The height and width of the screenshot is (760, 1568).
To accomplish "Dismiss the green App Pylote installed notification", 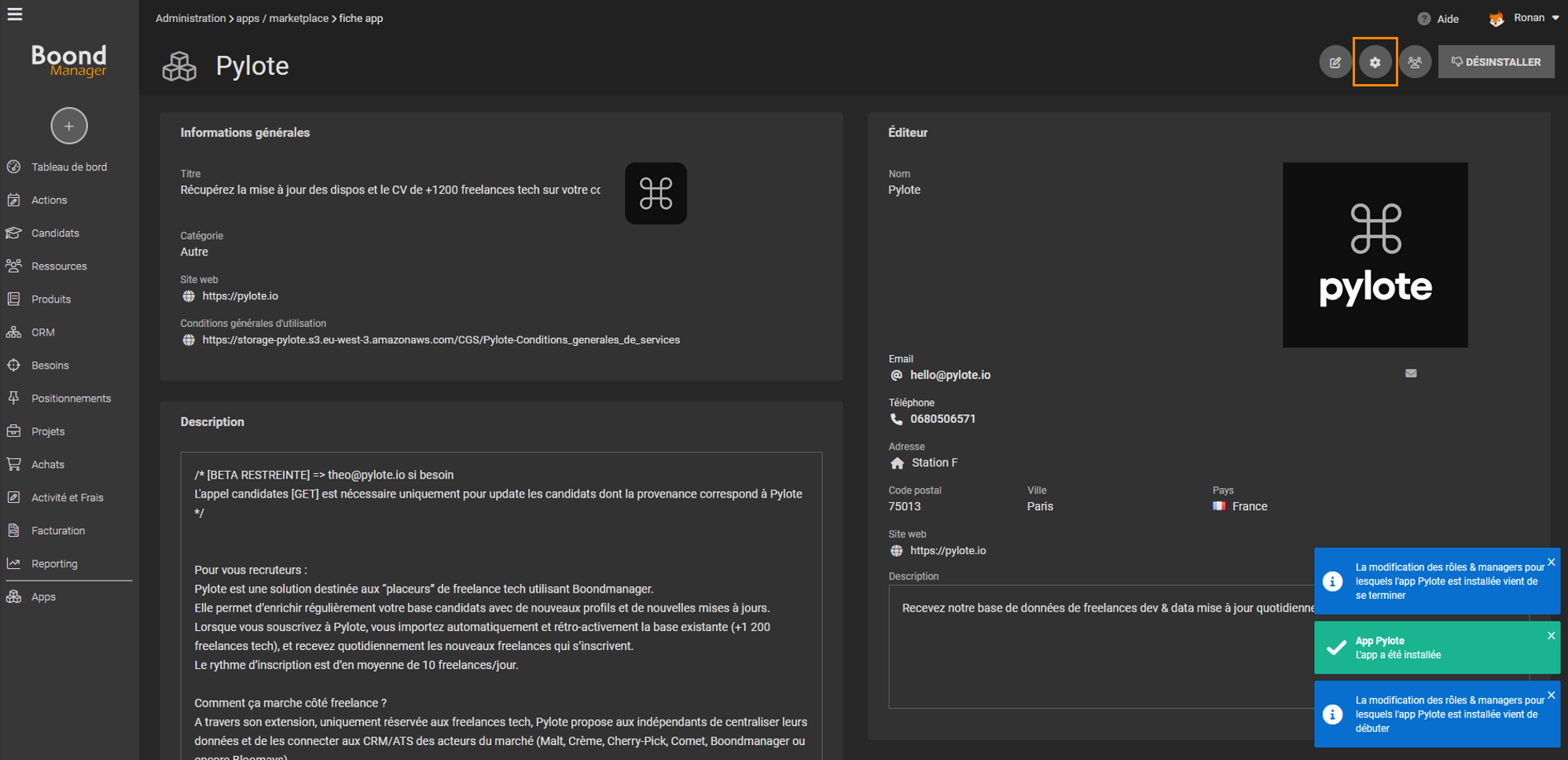I will tap(1551, 636).
